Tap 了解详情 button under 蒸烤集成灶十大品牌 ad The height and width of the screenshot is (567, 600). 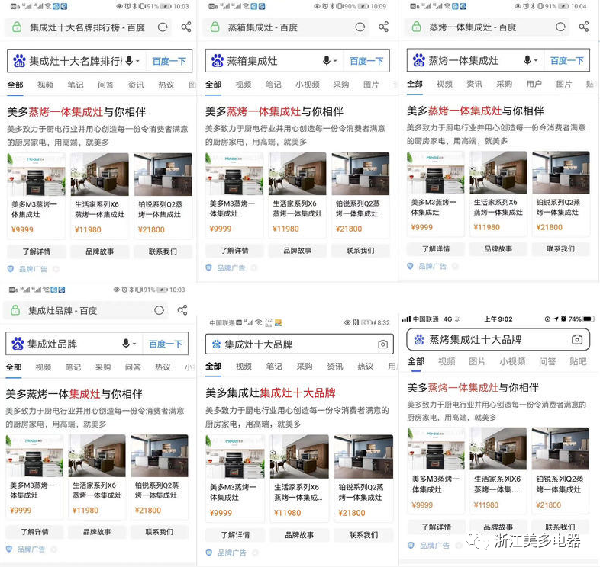click(437, 527)
